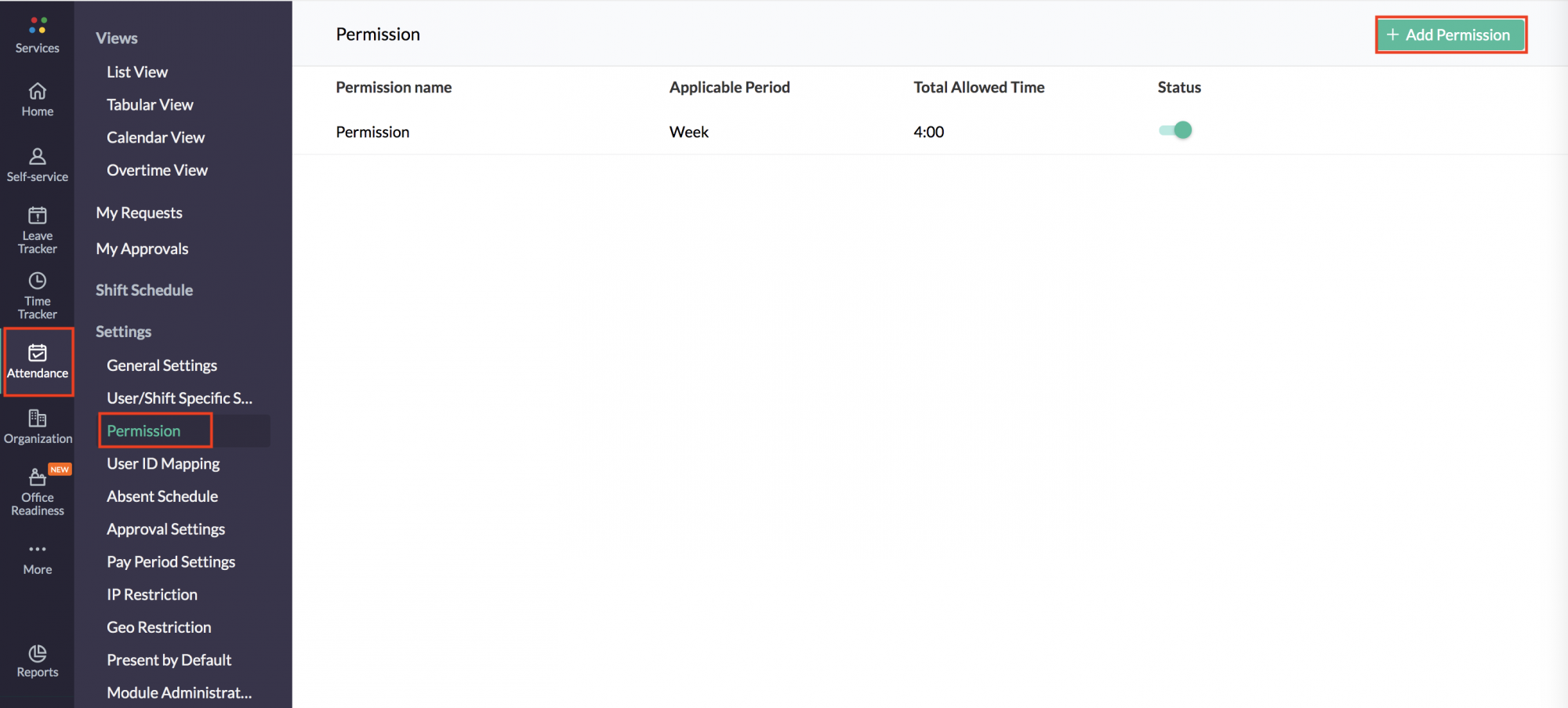Click the Applicable Period column header
The image size is (1568, 708).
[x=729, y=87]
